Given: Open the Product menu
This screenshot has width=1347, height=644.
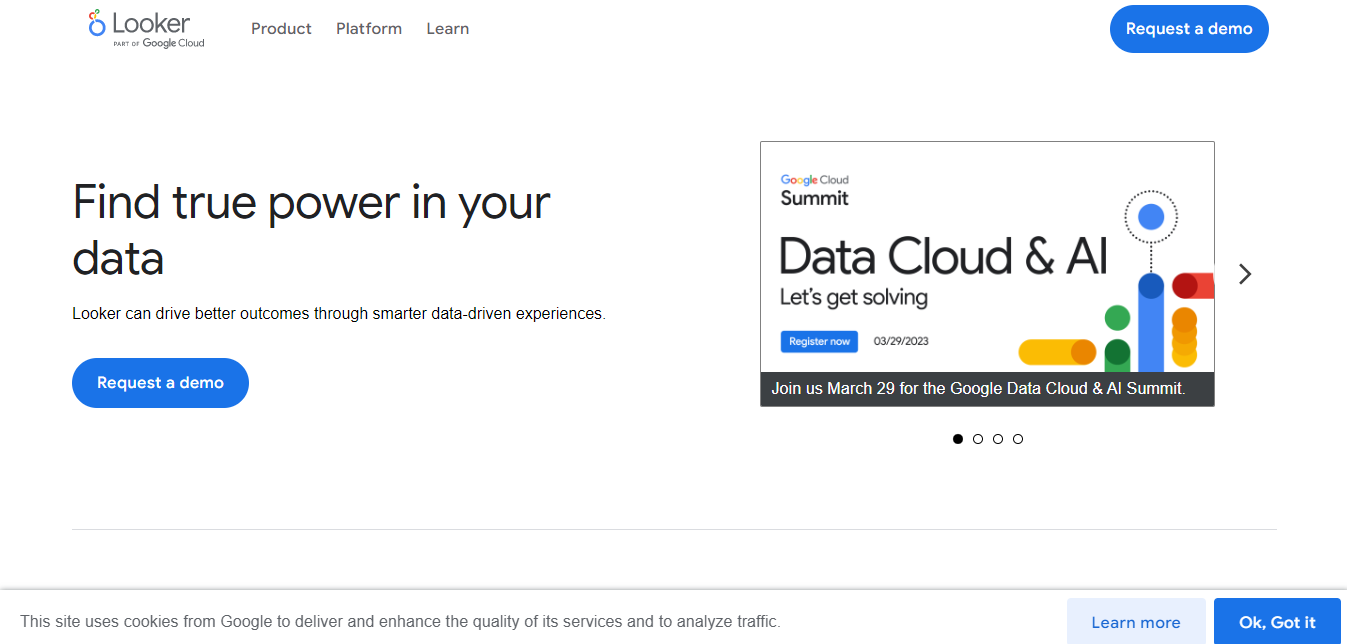Looking at the screenshot, I should coord(281,29).
